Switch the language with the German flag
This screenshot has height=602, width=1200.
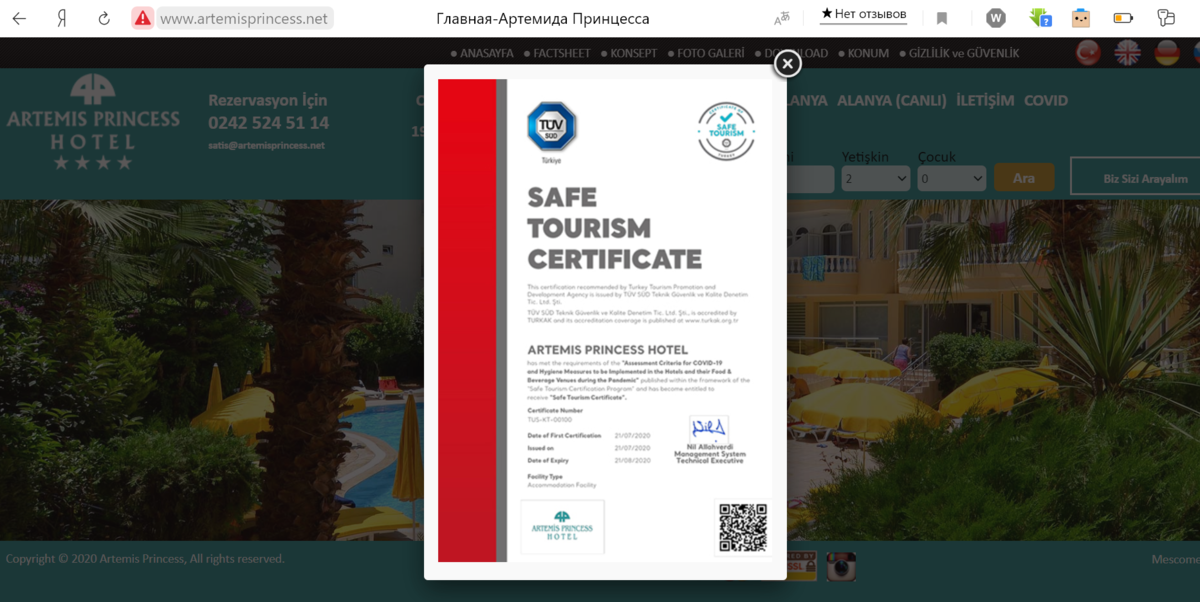tap(1167, 53)
